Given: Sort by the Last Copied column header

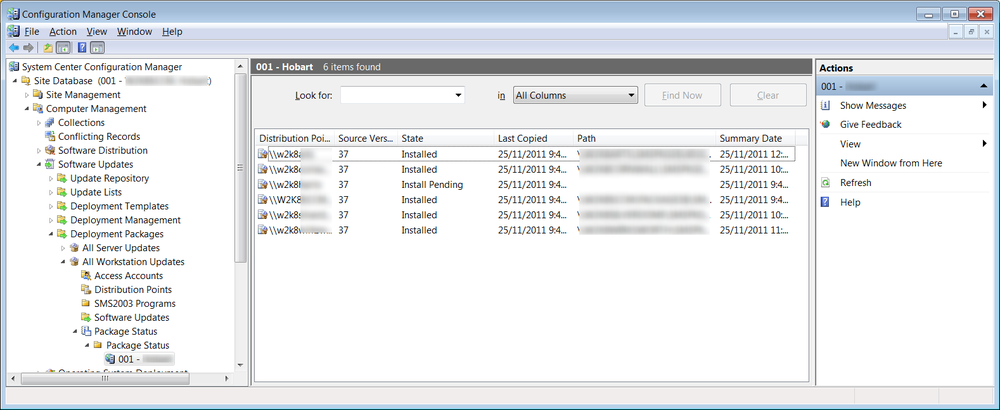Looking at the screenshot, I should (534, 138).
